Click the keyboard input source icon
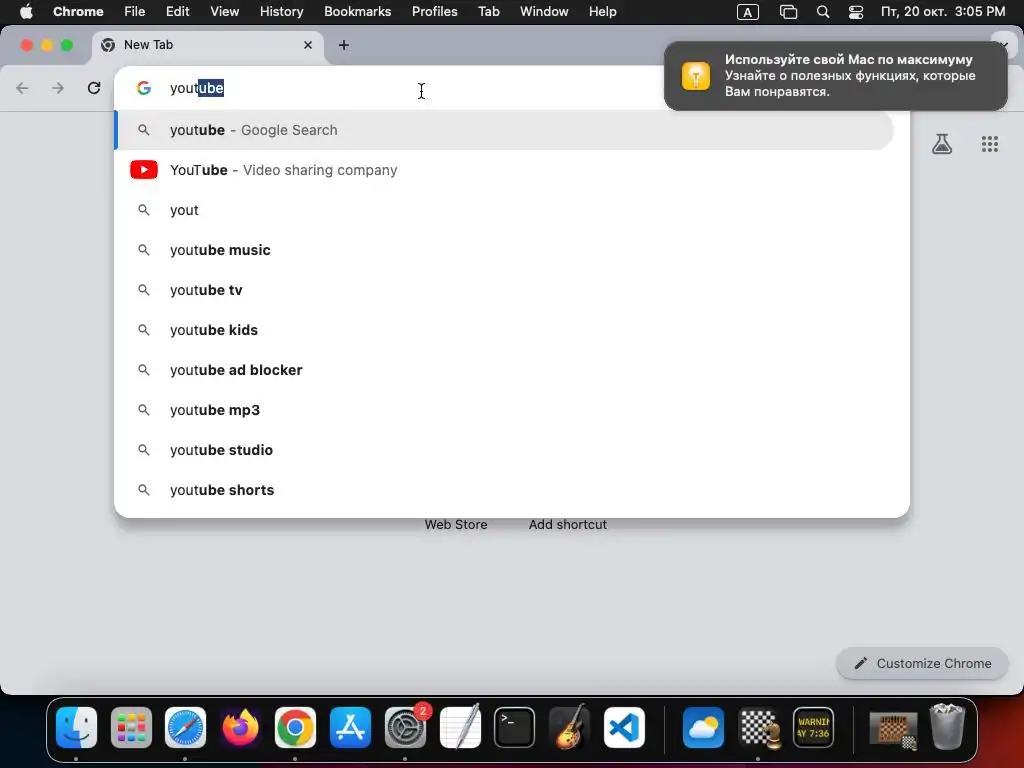The image size is (1024, 768). [x=748, y=12]
